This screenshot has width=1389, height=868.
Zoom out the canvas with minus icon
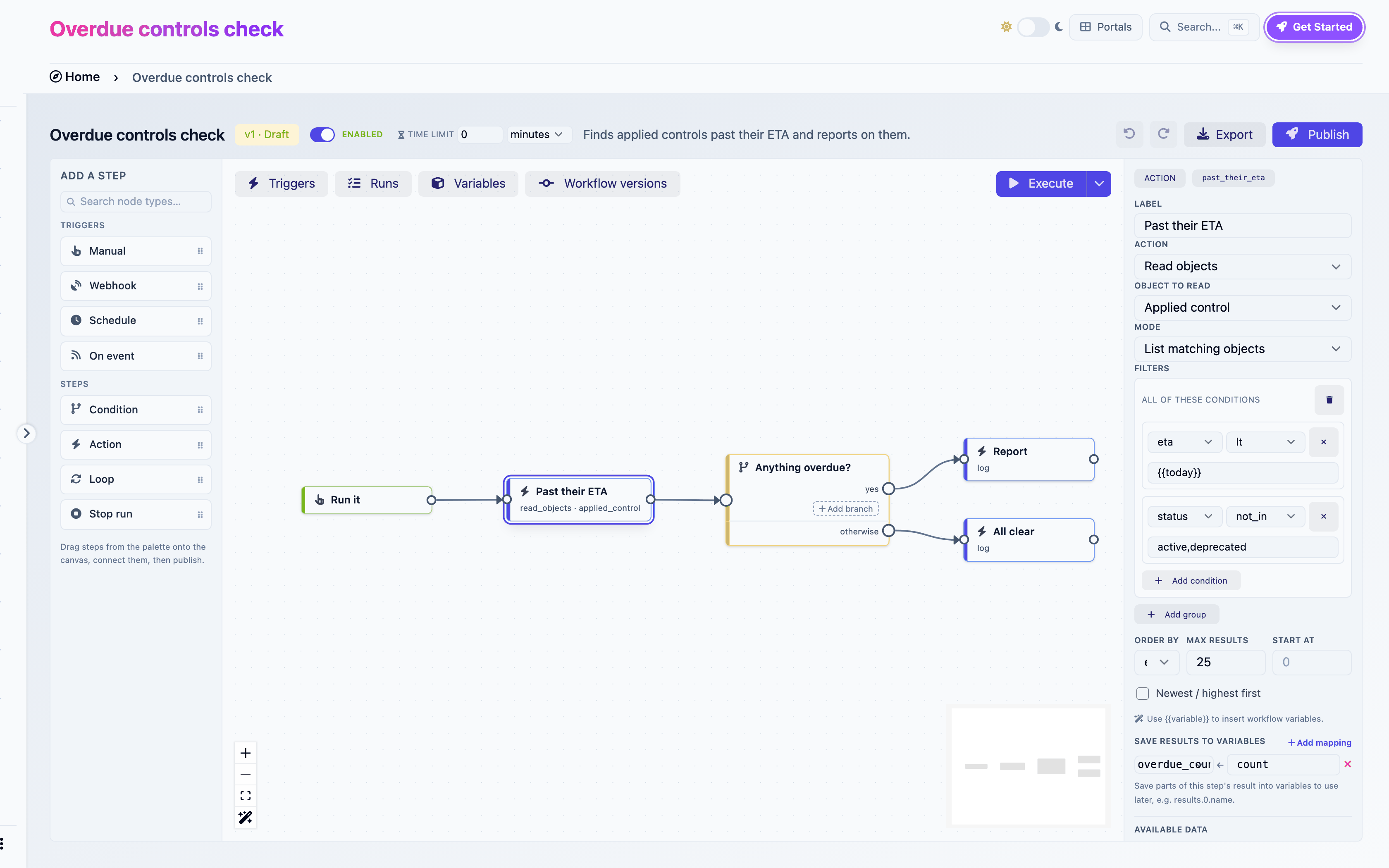point(246,775)
